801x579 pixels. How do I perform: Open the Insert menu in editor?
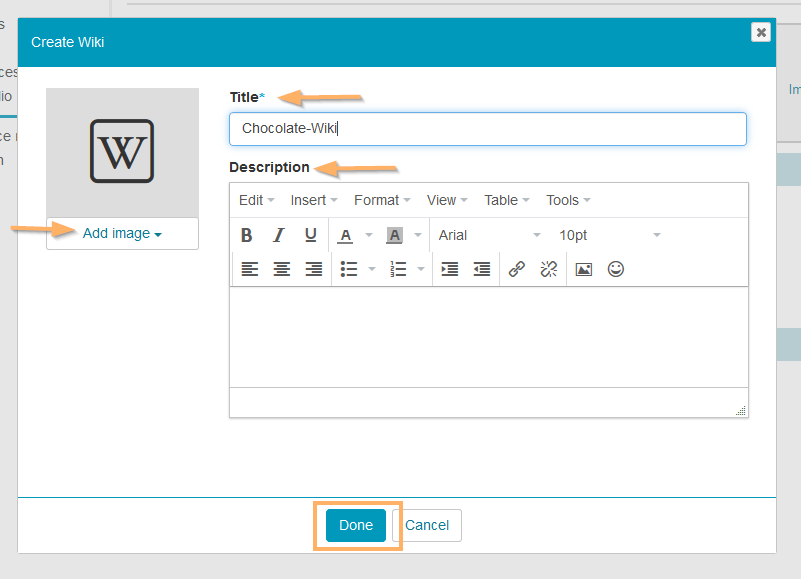[314, 200]
